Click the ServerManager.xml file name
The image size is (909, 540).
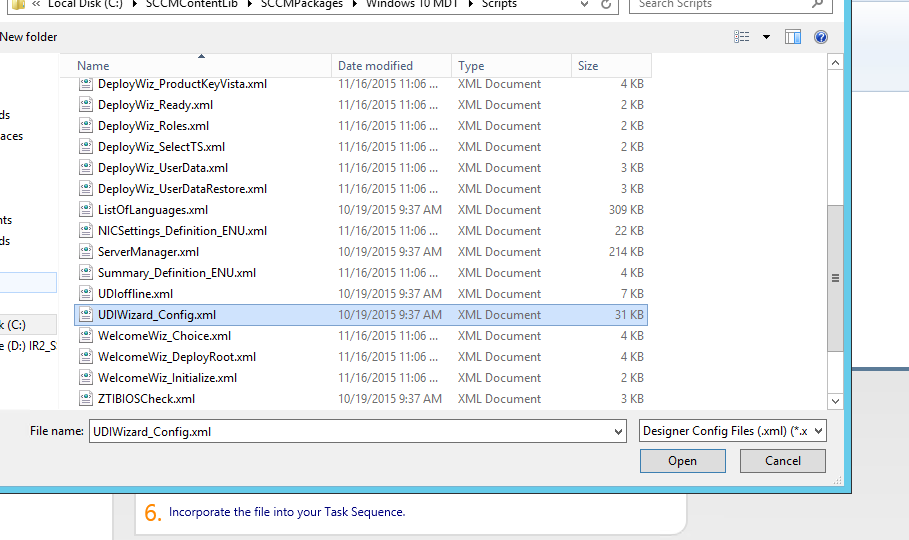tap(148, 252)
